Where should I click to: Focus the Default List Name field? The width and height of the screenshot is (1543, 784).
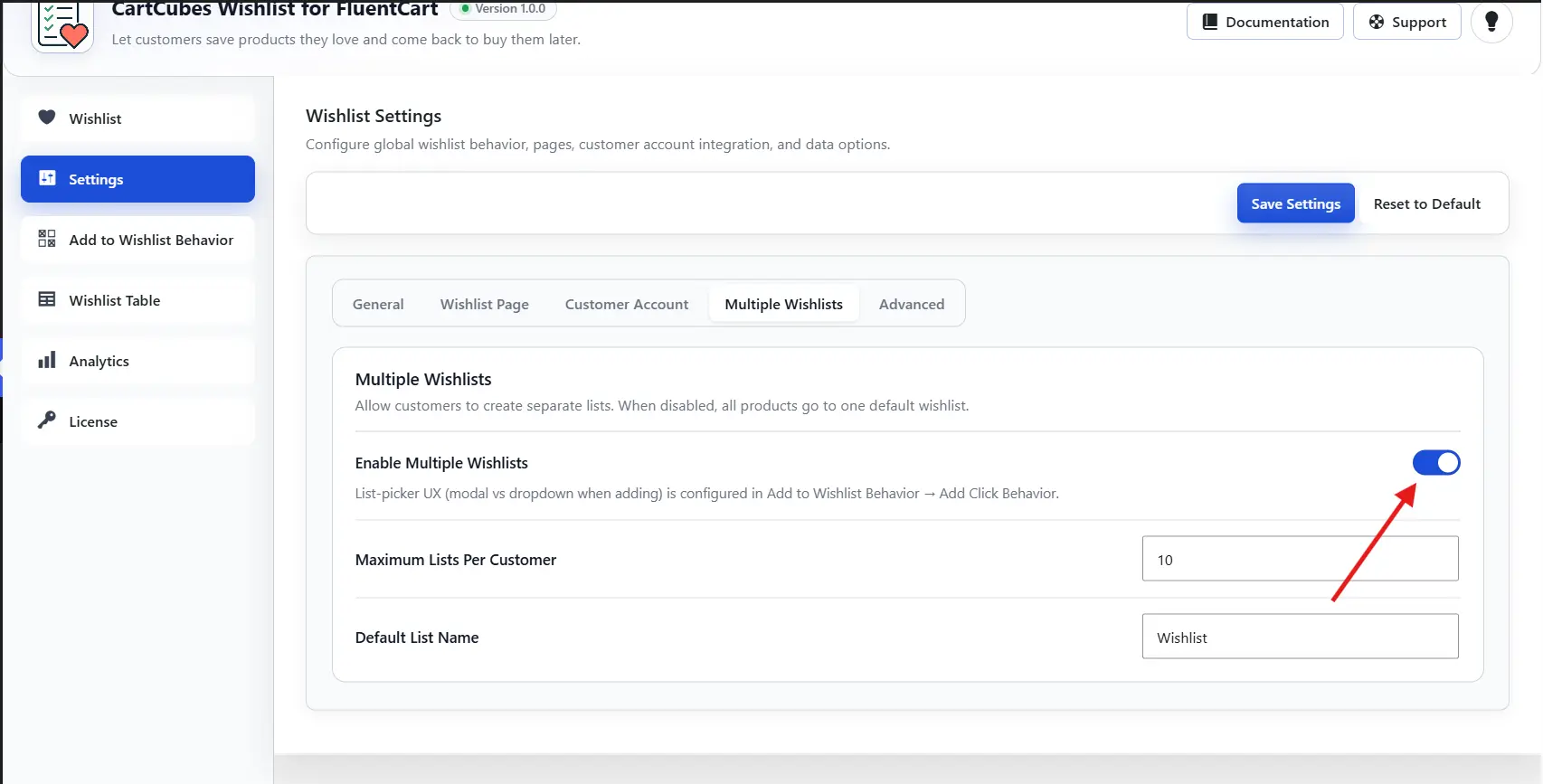[x=1301, y=637]
